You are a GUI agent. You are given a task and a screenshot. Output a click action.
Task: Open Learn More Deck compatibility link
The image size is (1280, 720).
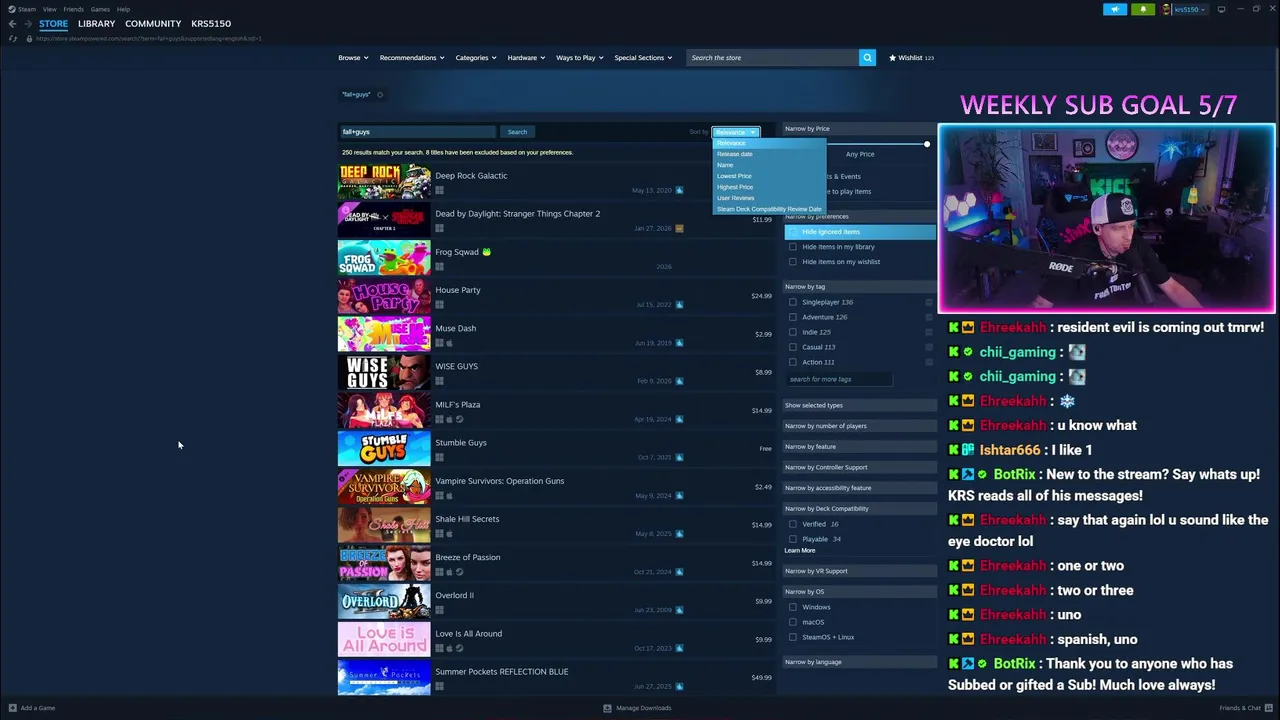click(800, 551)
